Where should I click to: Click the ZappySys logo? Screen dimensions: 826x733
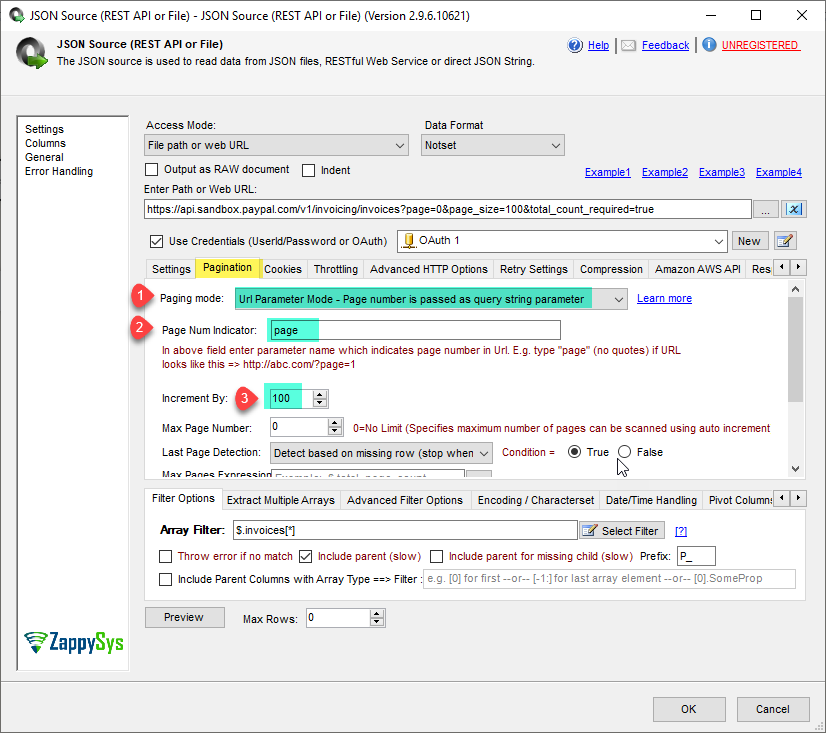[x=74, y=642]
